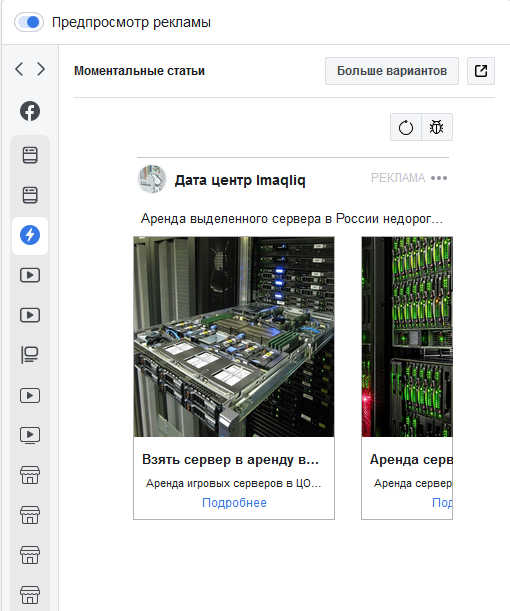Click the refresh preview icon
The image size is (510, 611).
pyautogui.click(x=406, y=127)
